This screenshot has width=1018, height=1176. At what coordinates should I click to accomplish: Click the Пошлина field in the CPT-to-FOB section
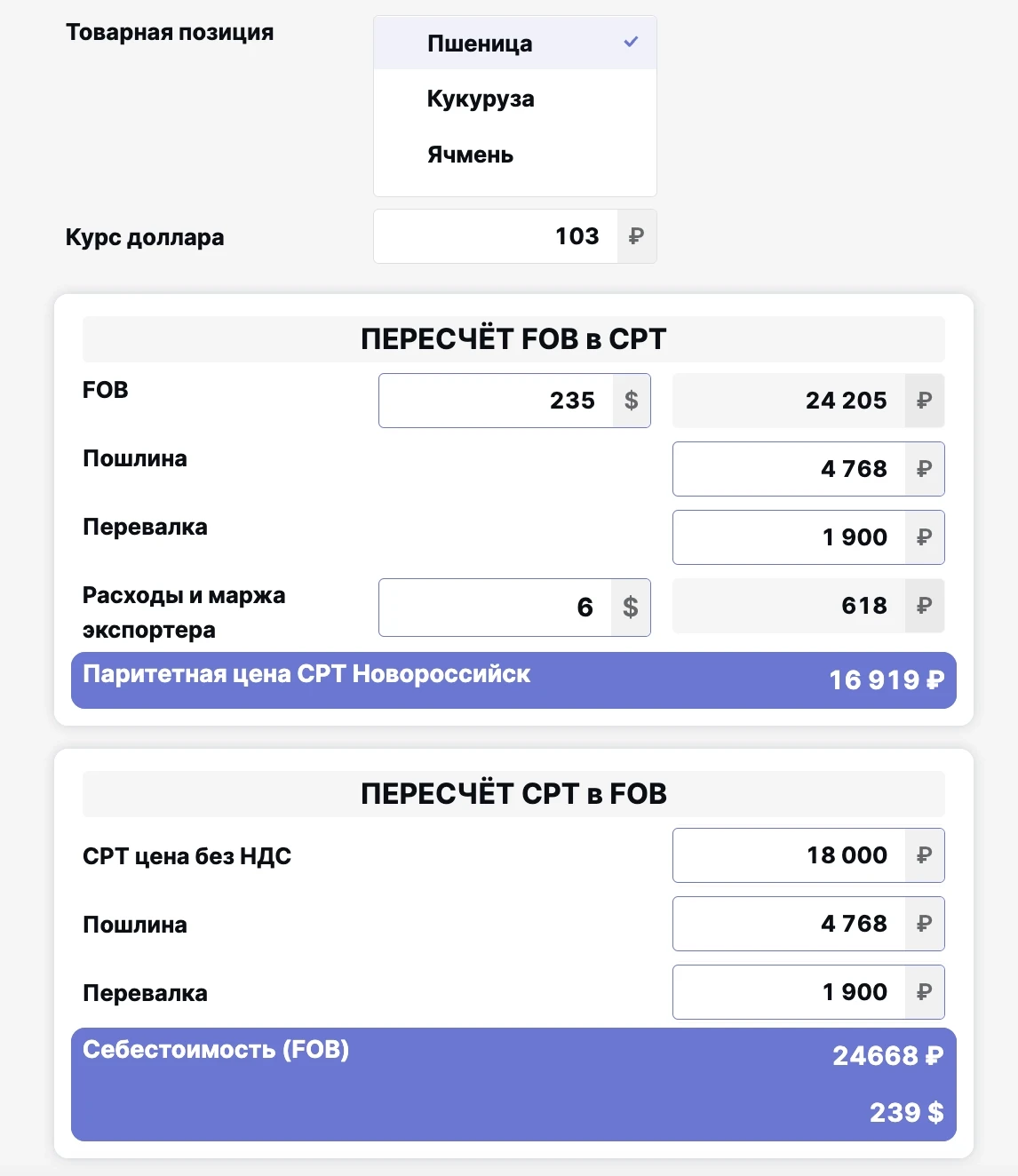[x=789, y=924]
